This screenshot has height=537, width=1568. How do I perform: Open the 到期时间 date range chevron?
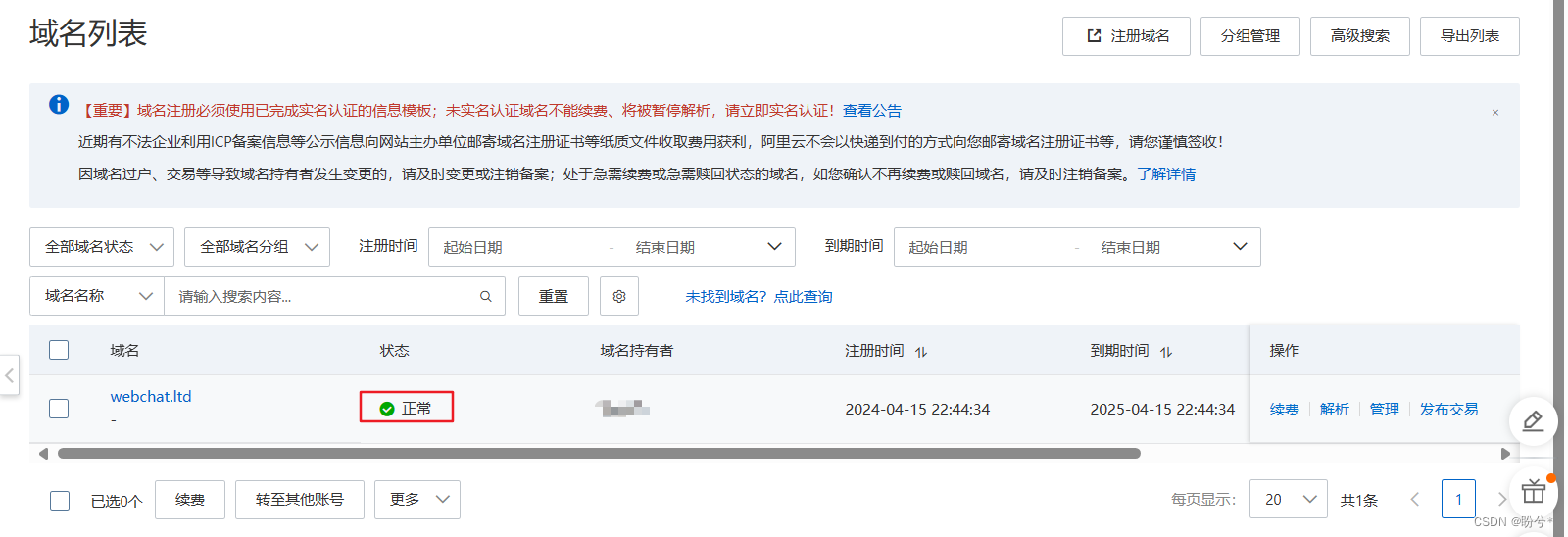[1240, 247]
